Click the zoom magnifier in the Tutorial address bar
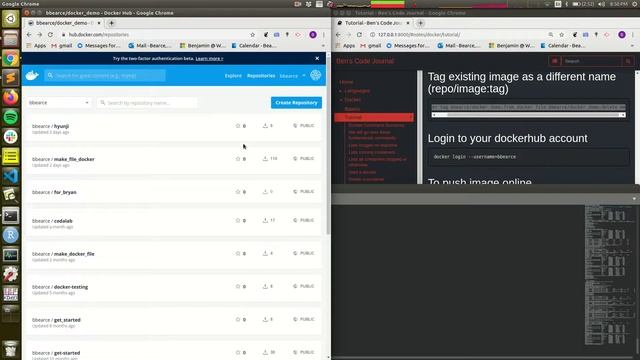Screen dimensions: 640x360 [551, 35]
